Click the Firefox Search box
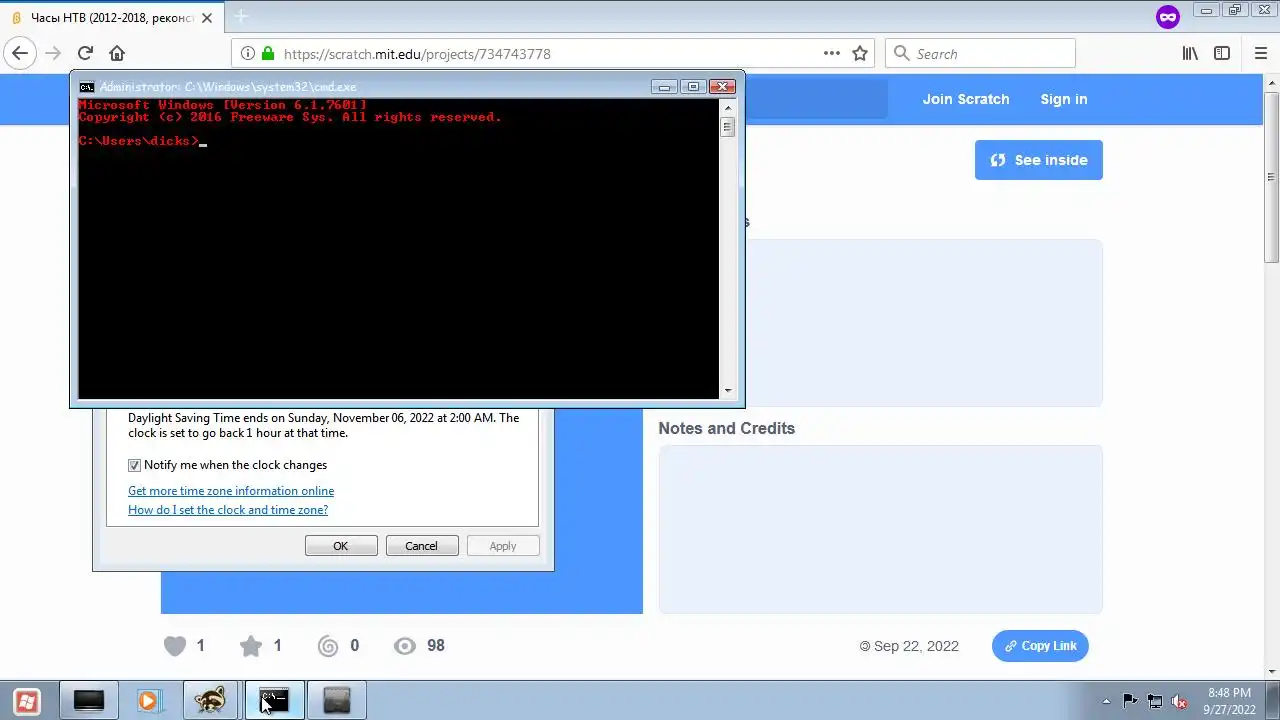1280x720 pixels. (980, 54)
